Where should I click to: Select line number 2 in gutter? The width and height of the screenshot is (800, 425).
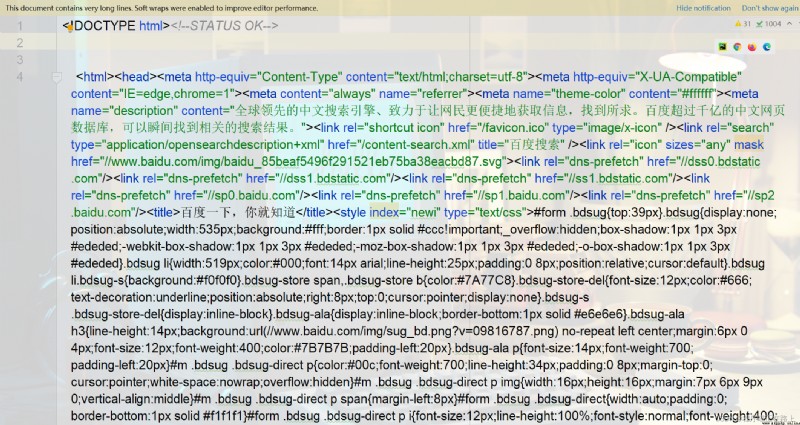tap(20, 43)
